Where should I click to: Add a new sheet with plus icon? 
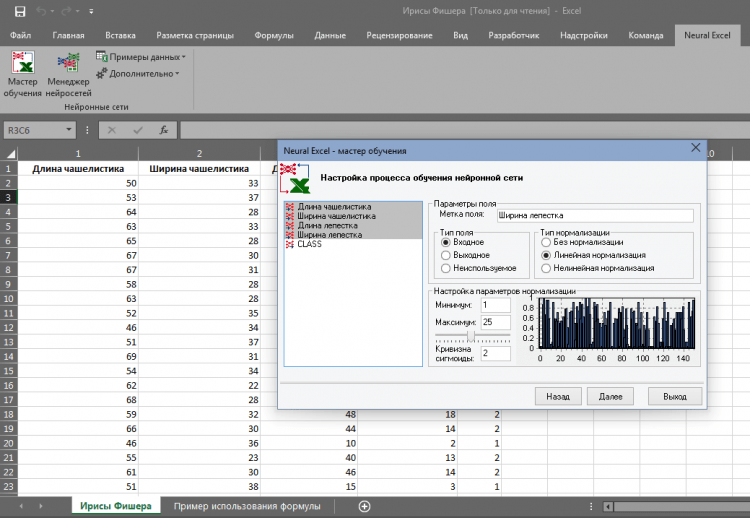coord(364,506)
